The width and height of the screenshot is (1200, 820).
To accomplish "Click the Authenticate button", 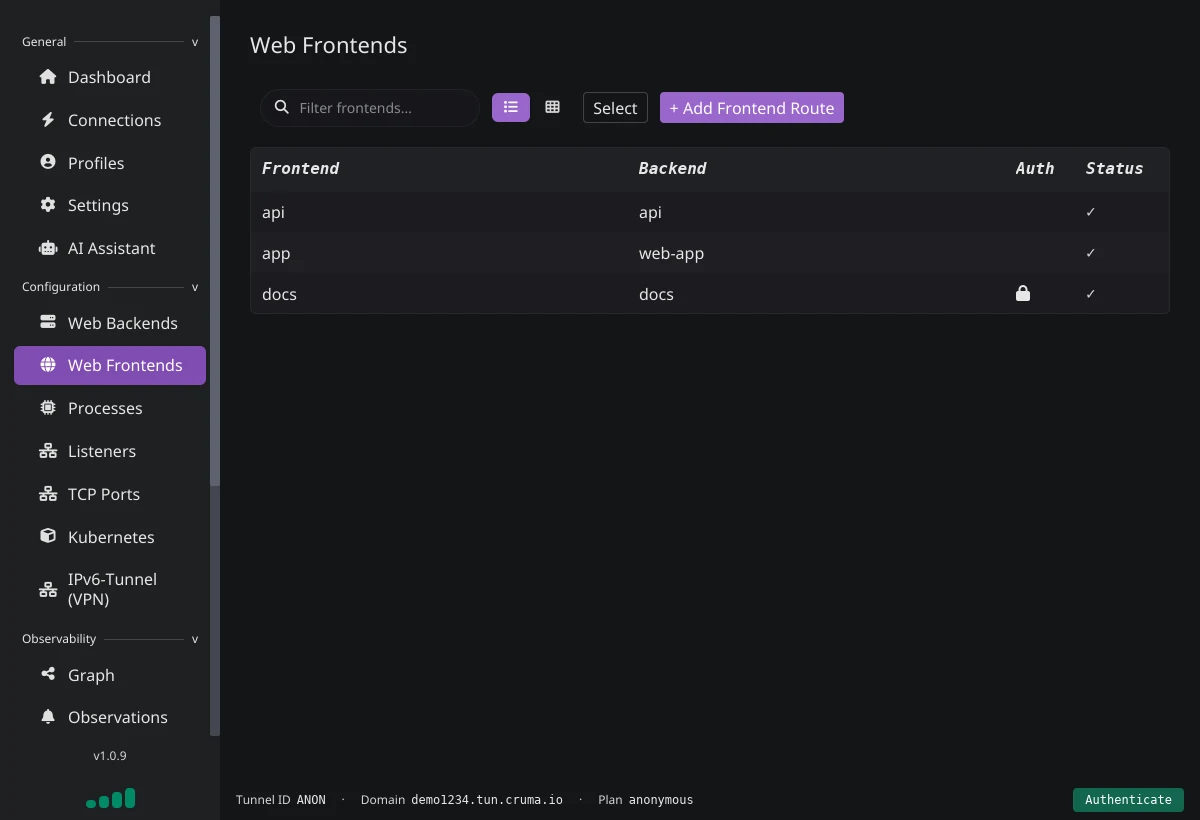I will click(1128, 799).
